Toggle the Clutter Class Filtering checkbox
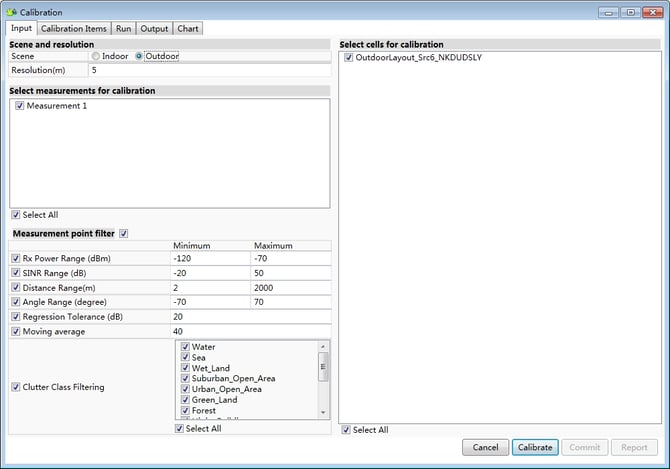 [x=15, y=387]
